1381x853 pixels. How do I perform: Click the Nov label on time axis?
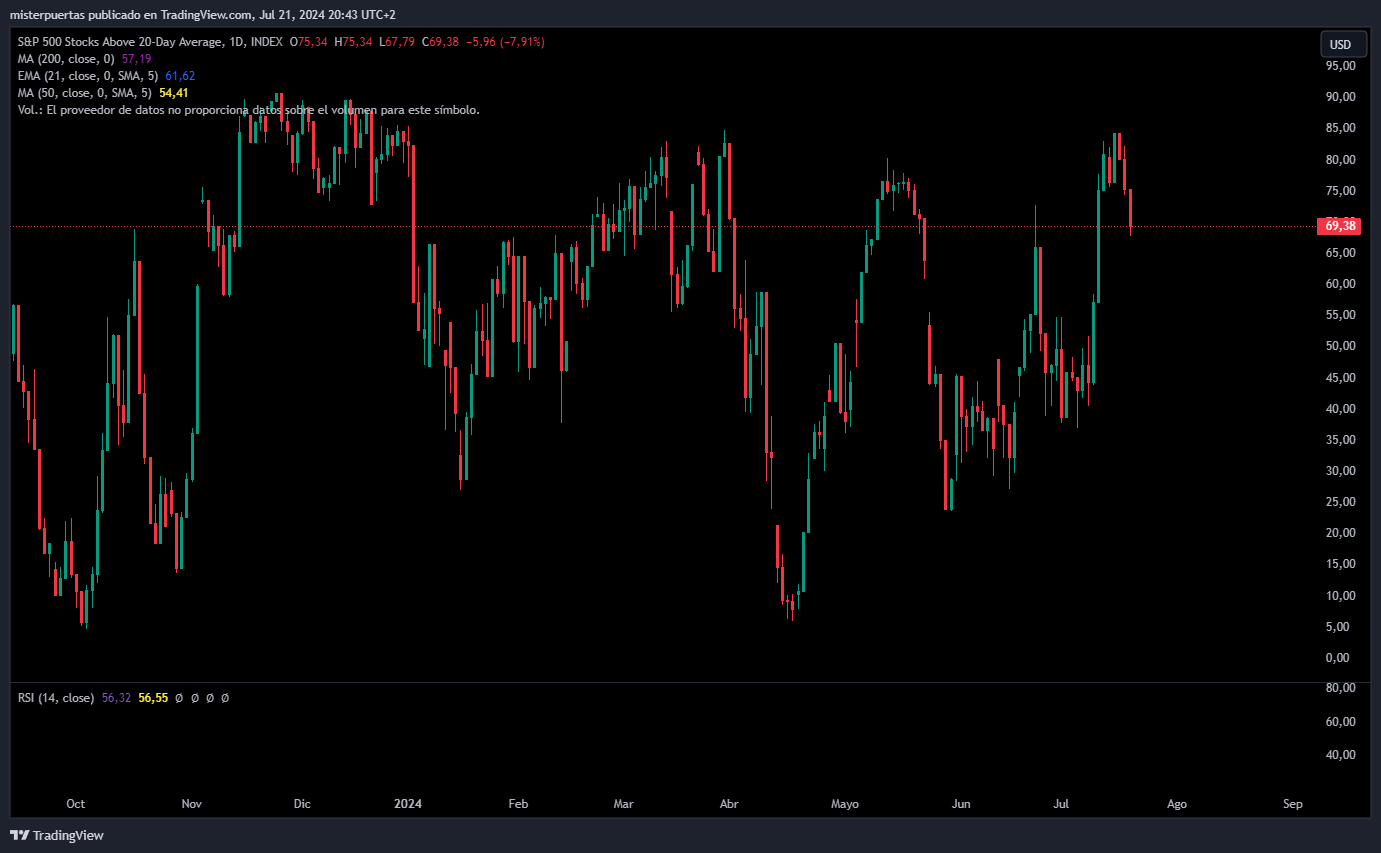[193, 804]
